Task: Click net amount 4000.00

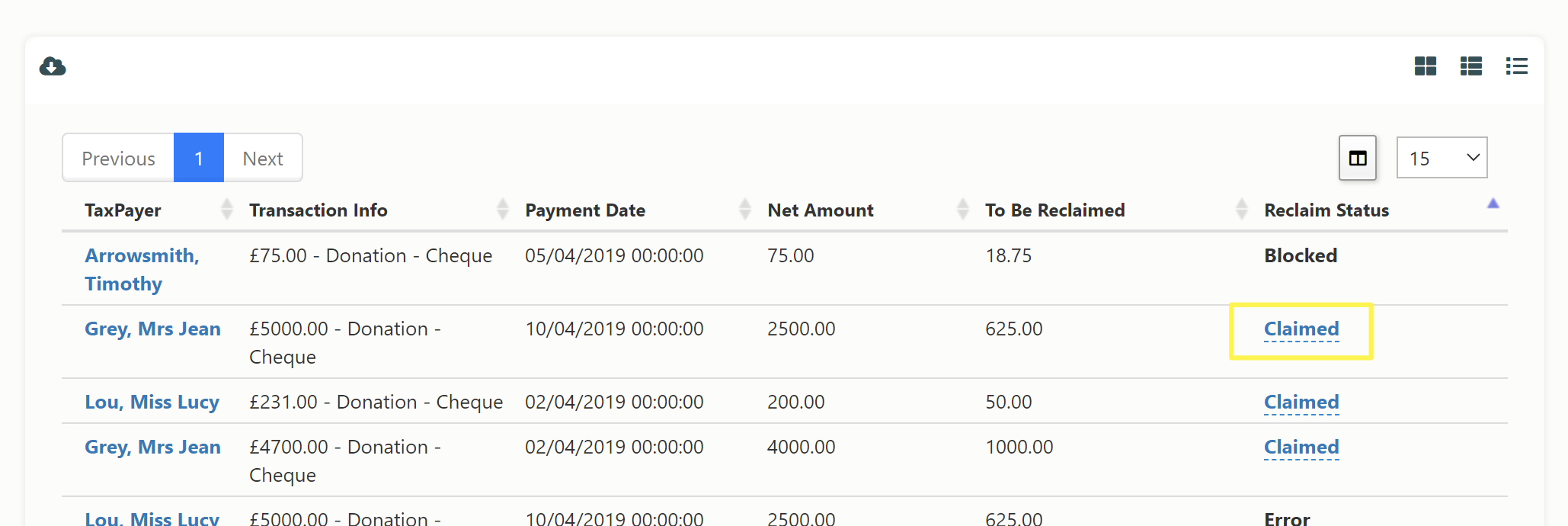Action: [x=802, y=447]
